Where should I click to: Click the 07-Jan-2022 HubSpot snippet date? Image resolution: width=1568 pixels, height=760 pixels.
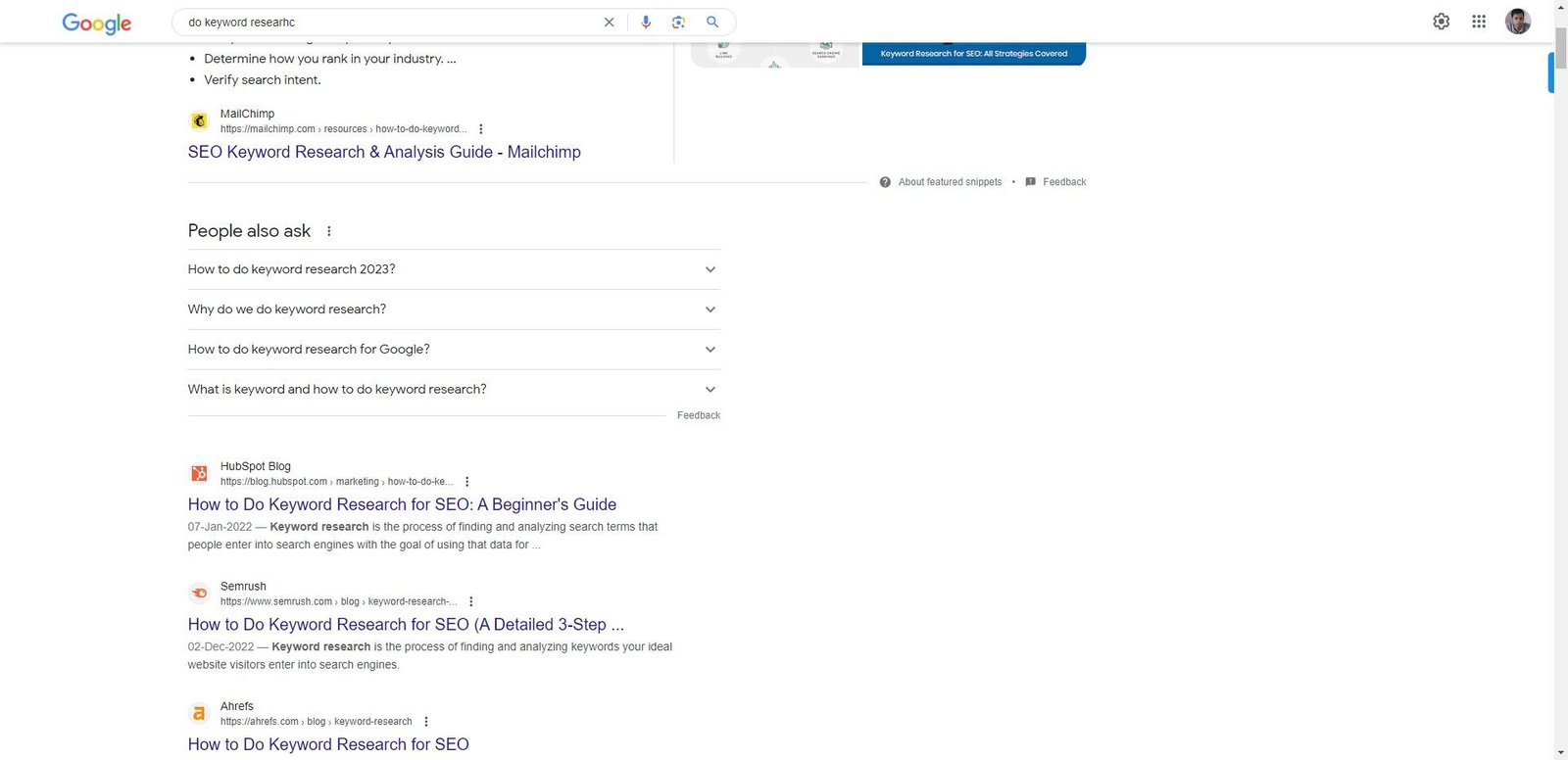point(220,527)
